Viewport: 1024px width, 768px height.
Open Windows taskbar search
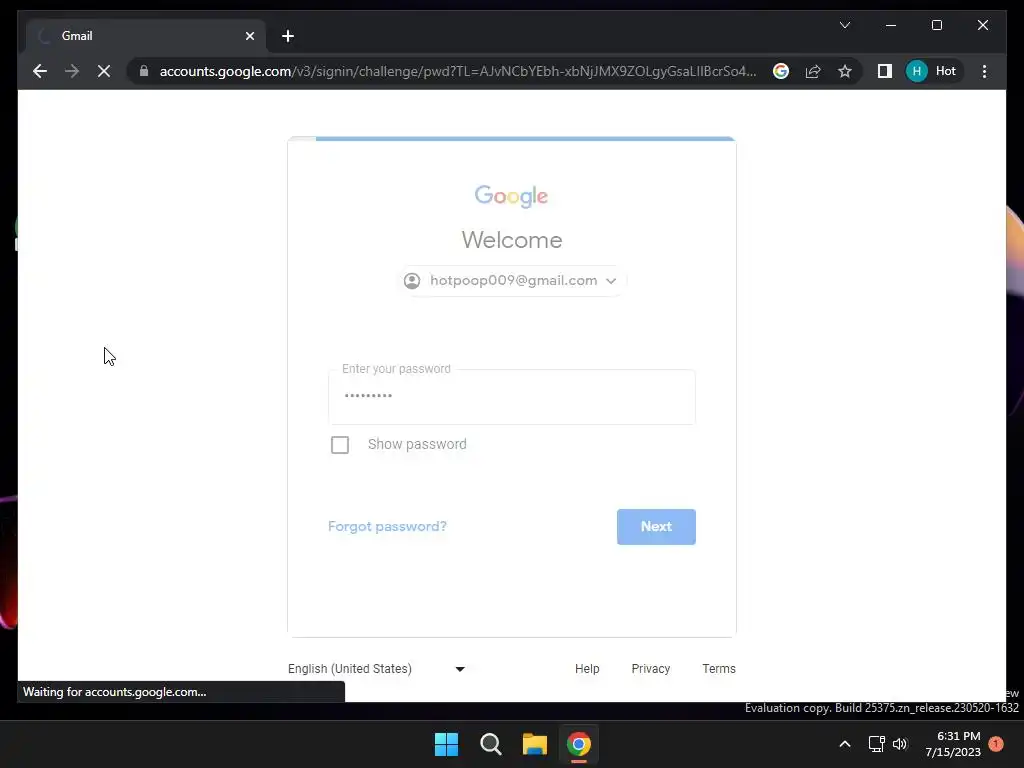[490, 744]
